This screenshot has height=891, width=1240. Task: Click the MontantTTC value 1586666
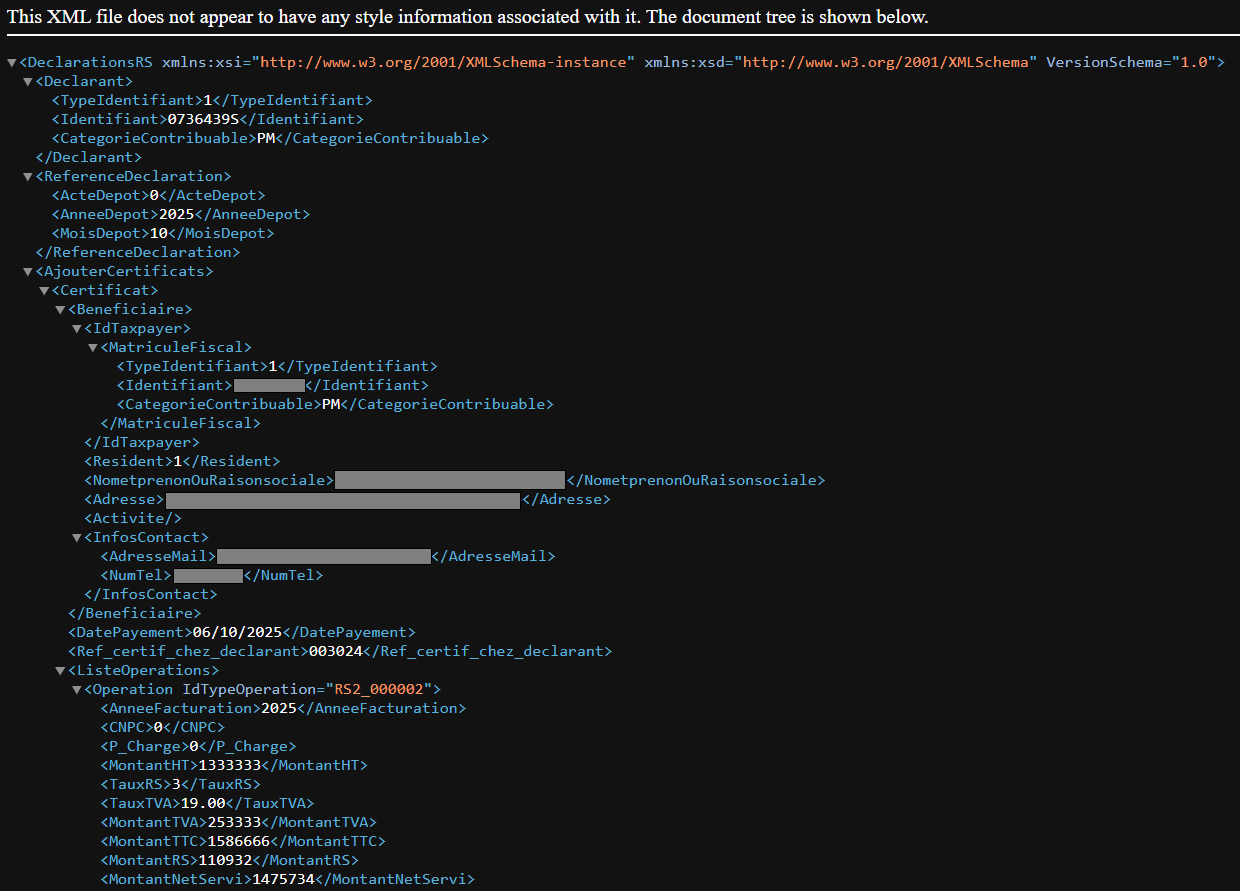238,842
